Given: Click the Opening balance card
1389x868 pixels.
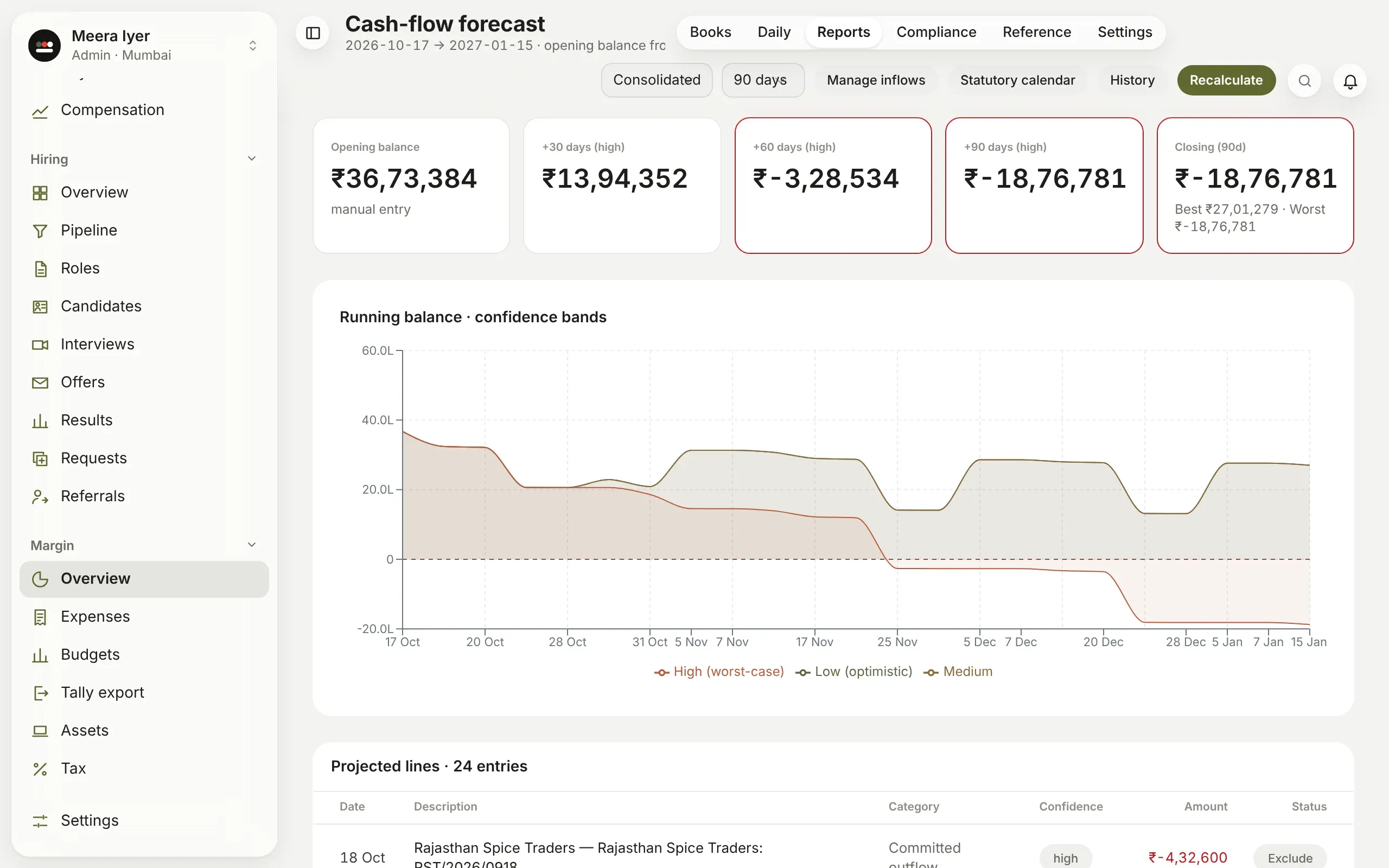Looking at the screenshot, I should pos(411,186).
